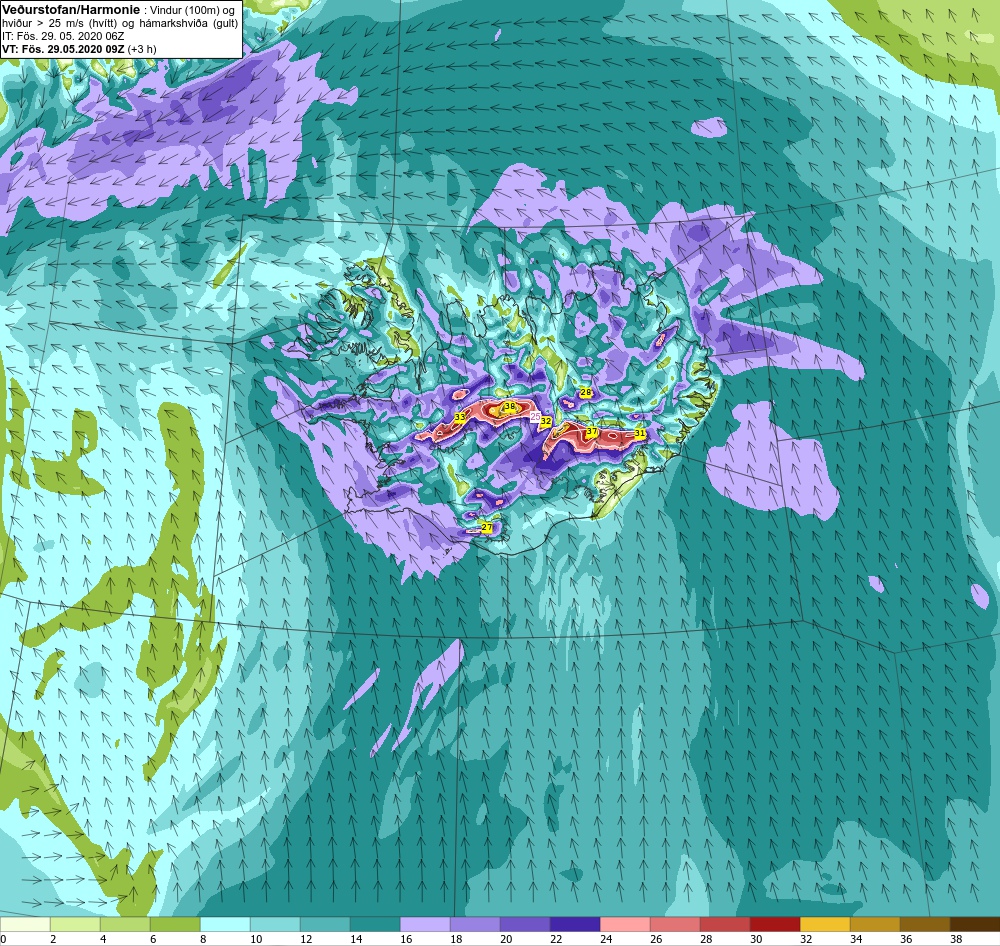Click the darkest brown 38+ legend swatch
The image size is (1000, 946).
point(974,924)
